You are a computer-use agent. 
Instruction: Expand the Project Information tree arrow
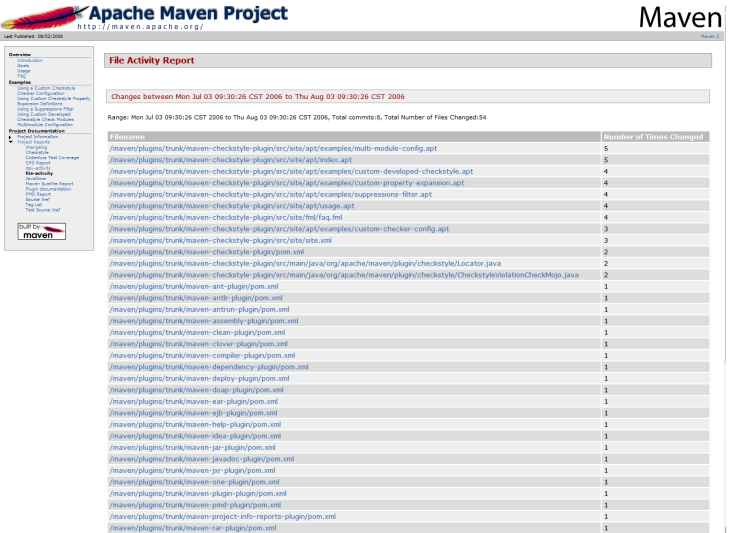pyautogui.click(x=11, y=137)
